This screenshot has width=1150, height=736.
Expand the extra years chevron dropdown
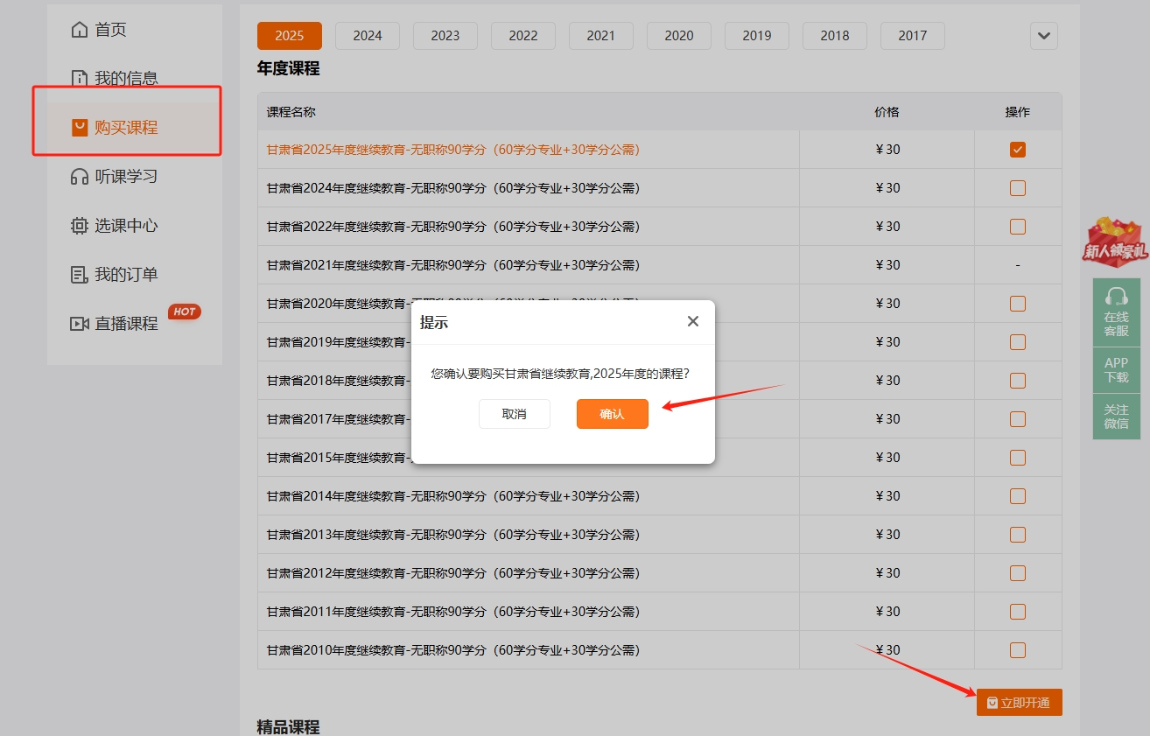1043,36
